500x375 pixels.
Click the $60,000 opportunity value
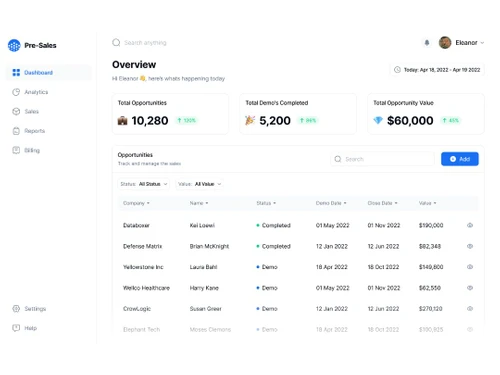point(410,121)
